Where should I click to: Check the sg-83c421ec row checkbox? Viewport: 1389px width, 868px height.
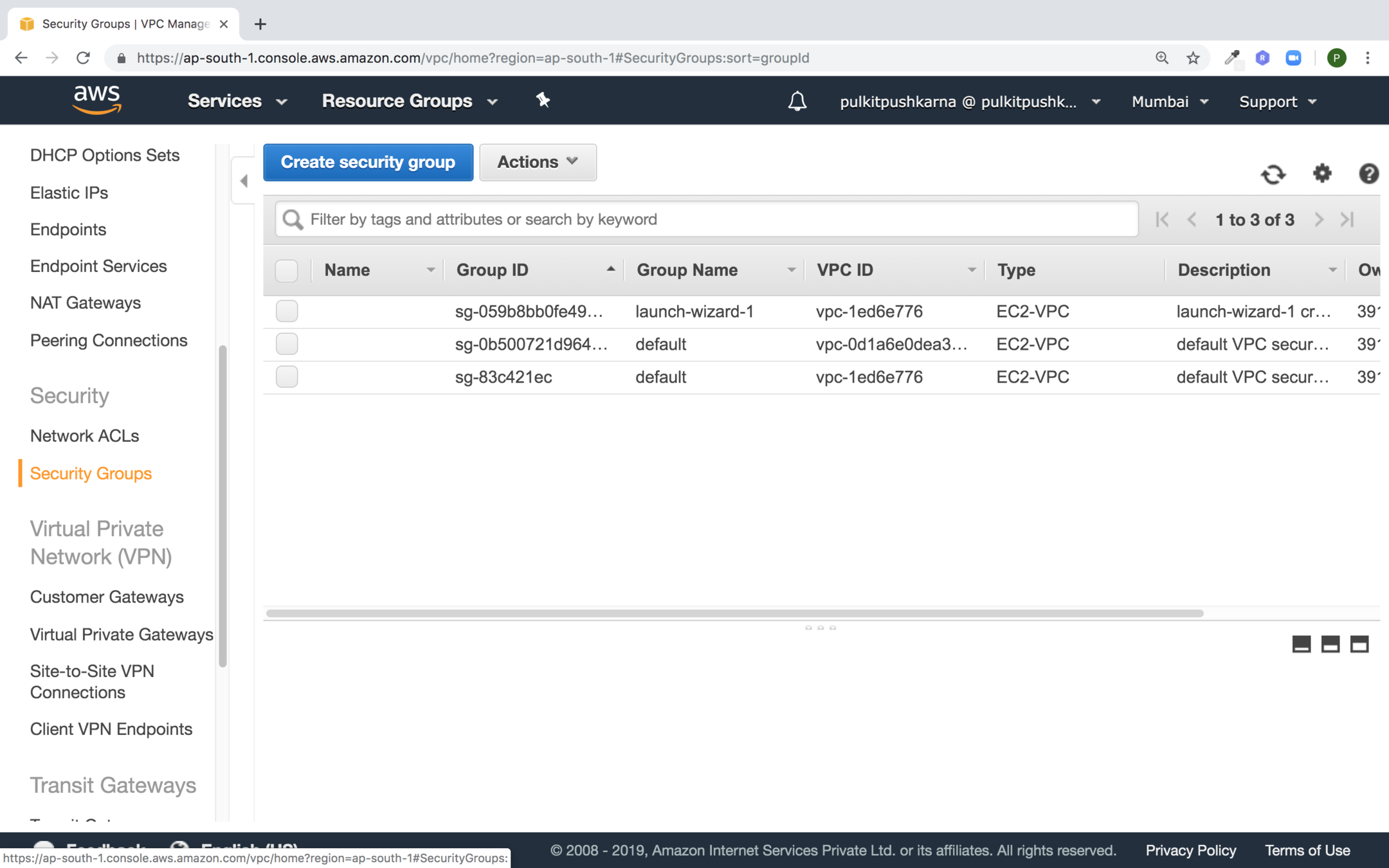(287, 377)
